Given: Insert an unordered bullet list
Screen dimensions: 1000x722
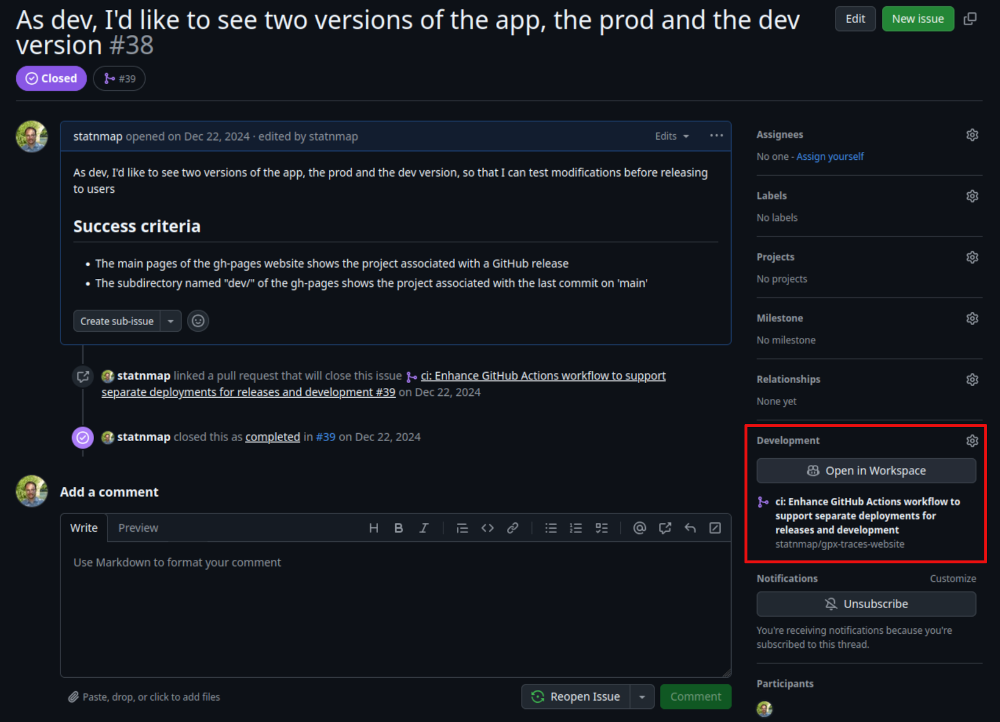Looking at the screenshot, I should pos(551,528).
